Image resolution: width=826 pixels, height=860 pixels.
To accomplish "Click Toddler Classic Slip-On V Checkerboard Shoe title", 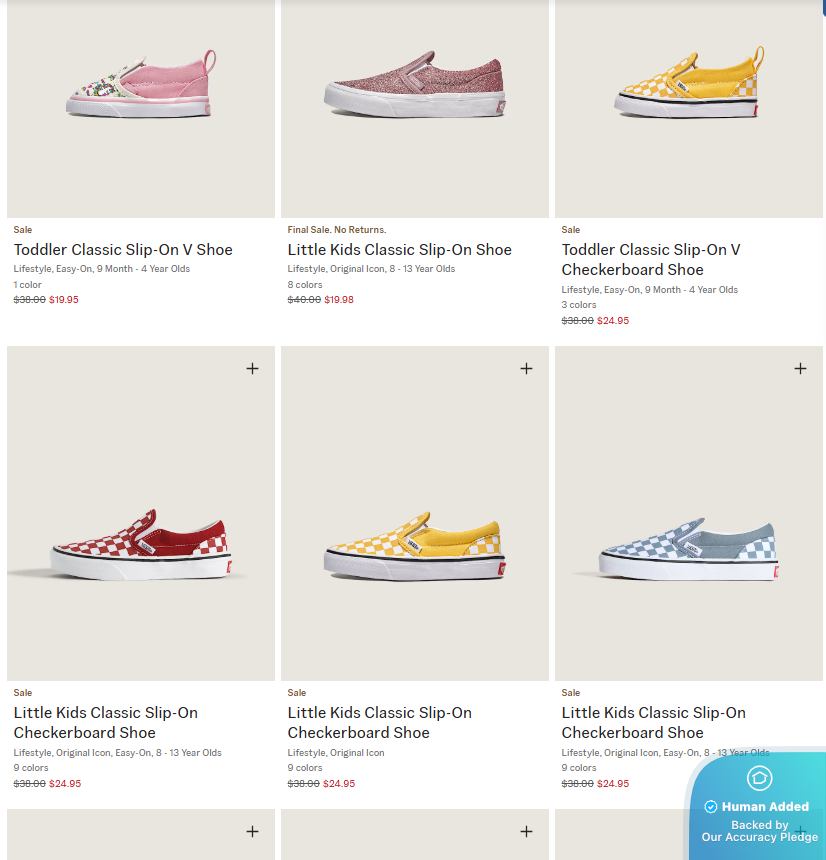I will click(651, 260).
